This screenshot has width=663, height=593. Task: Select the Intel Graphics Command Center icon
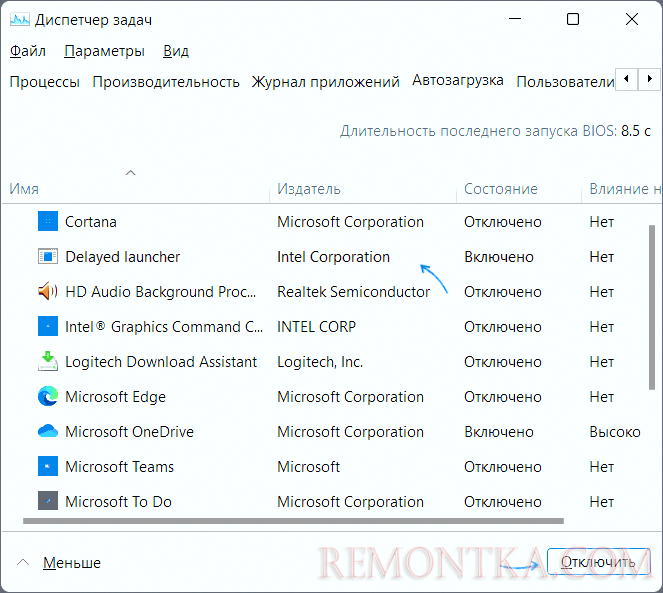[48, 327]
